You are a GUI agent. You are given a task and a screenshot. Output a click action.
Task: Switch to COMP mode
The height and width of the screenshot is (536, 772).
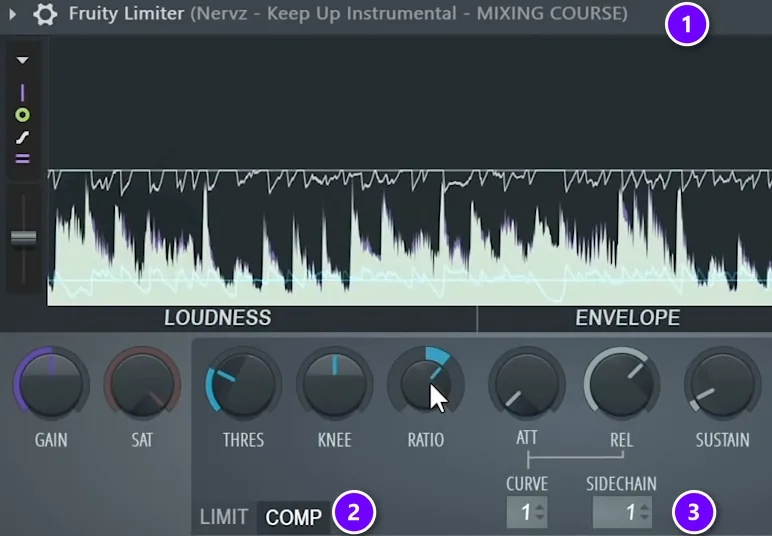(x=293, y=517)
